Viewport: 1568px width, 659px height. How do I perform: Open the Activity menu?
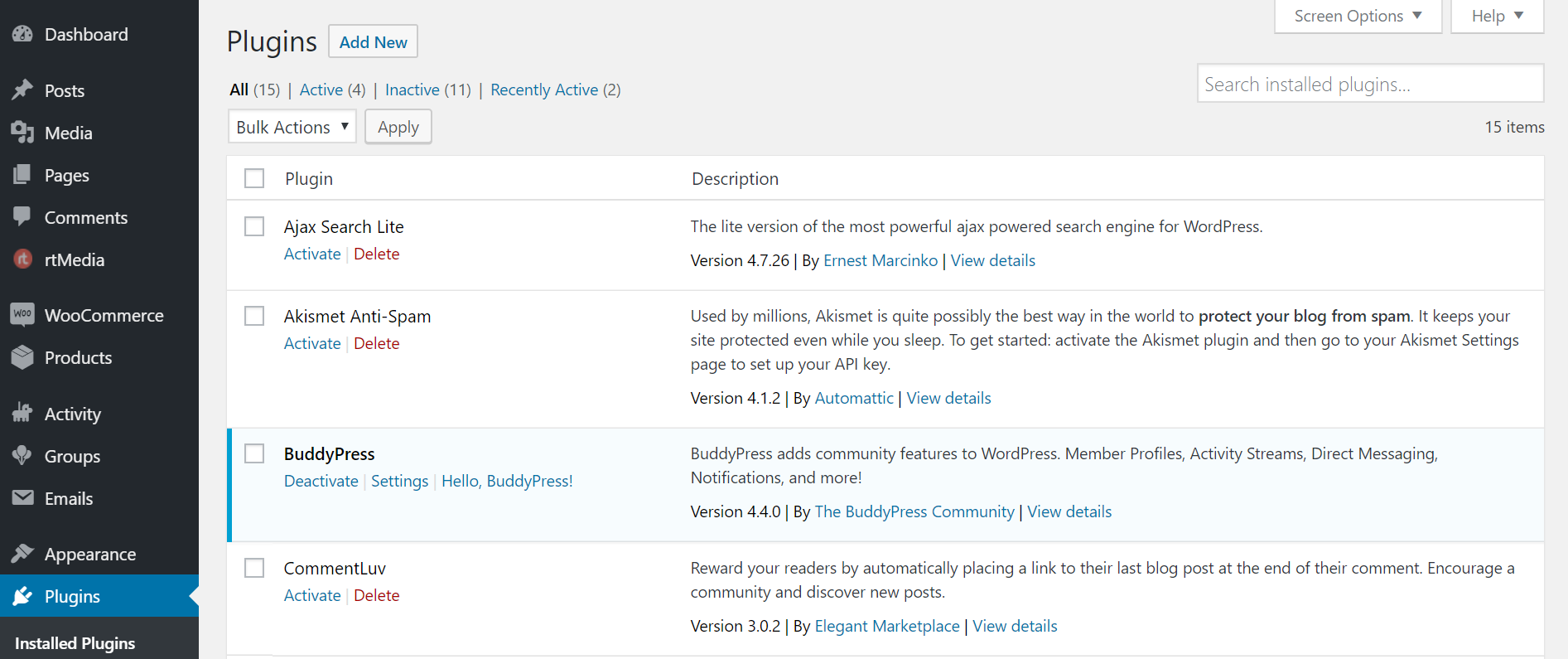[73, 414]
